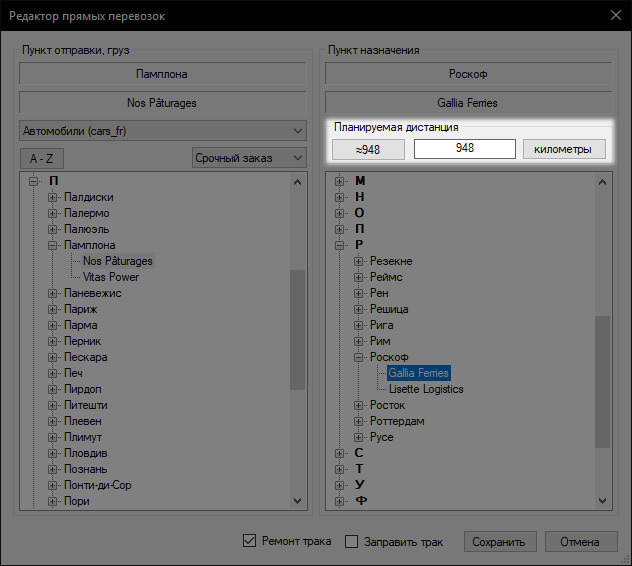Click the километры units button
632x566 pixels.
click(x=564, y=150)
